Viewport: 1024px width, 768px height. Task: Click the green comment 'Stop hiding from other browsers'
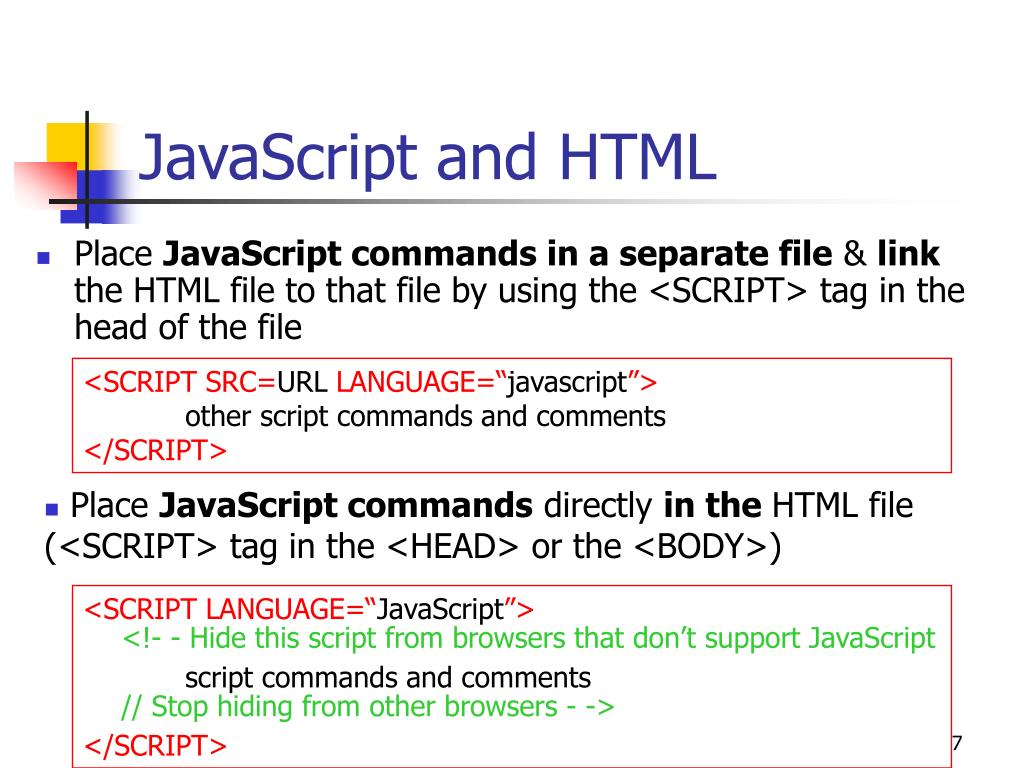coord(355,707)
